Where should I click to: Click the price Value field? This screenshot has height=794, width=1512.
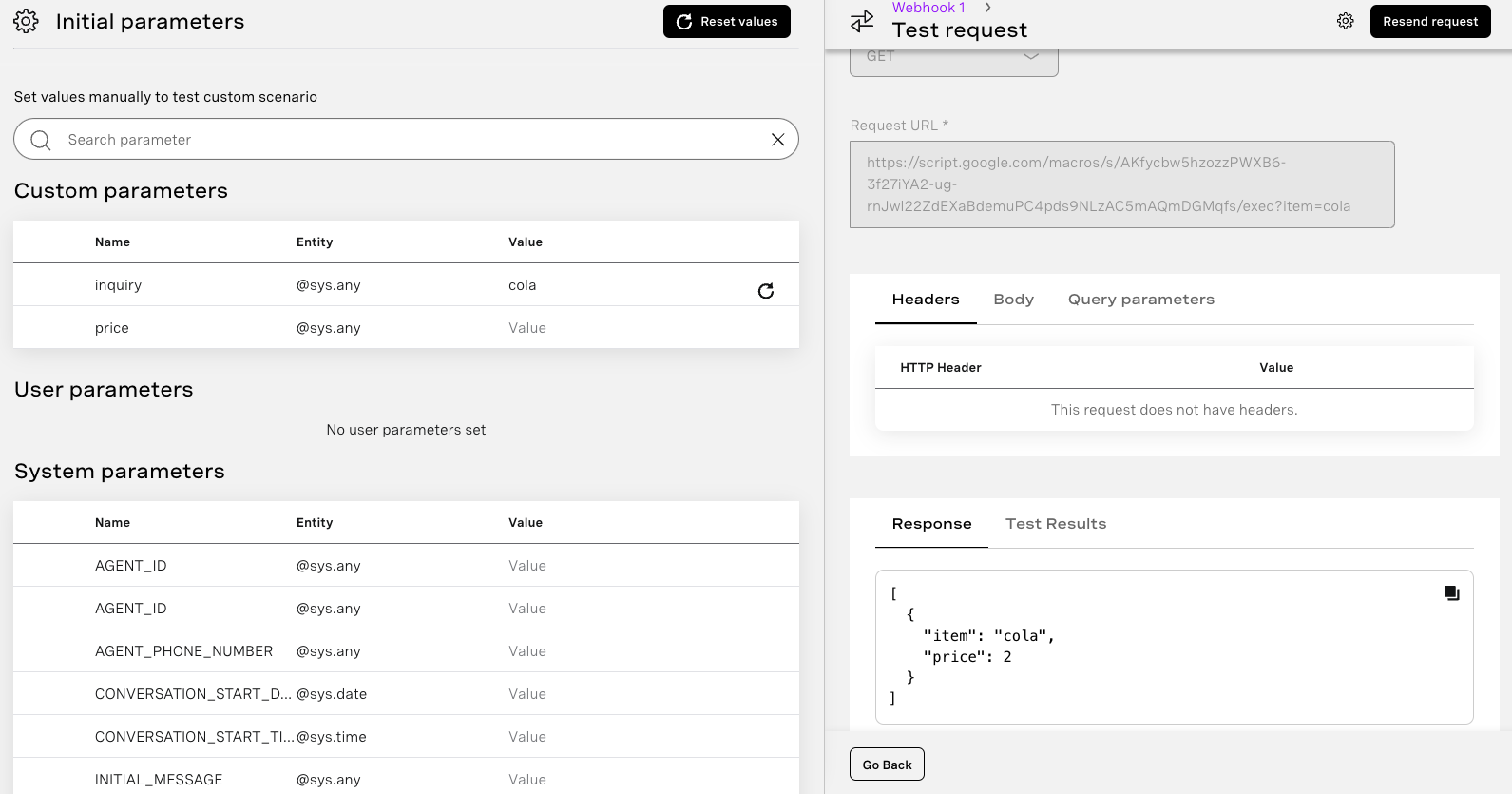527,328
